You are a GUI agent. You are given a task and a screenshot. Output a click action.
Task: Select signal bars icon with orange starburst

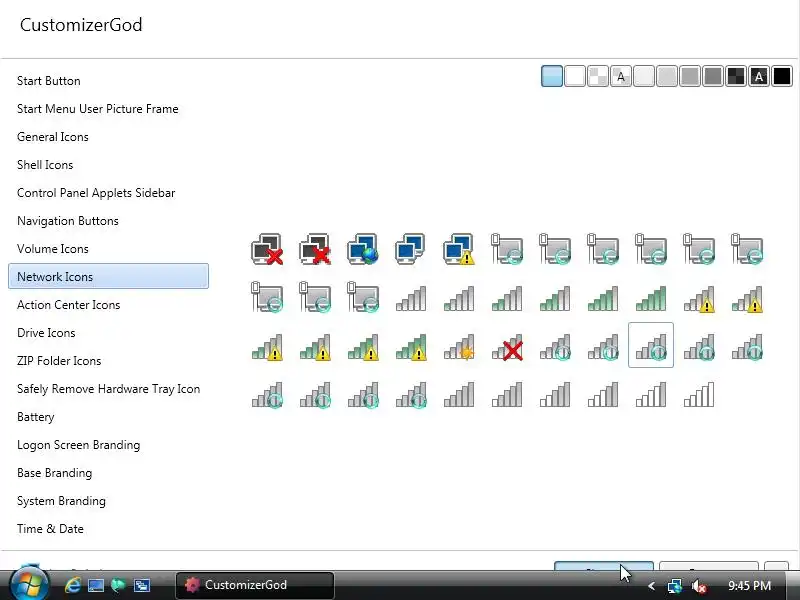[459, 346]
